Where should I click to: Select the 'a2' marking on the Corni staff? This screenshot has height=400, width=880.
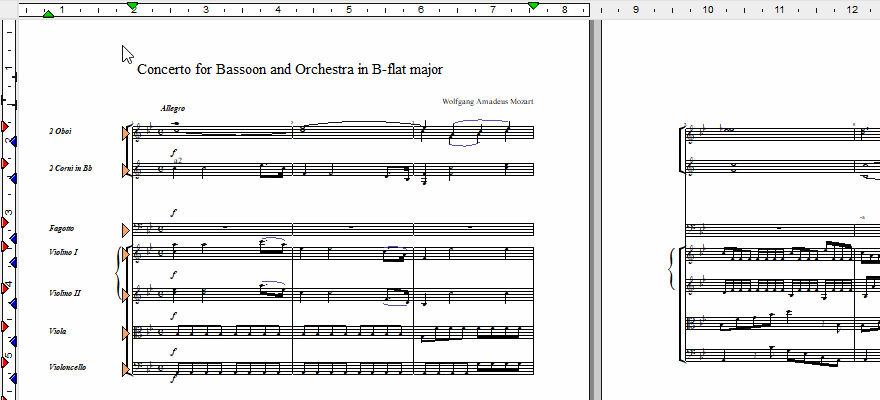(178, 160)
